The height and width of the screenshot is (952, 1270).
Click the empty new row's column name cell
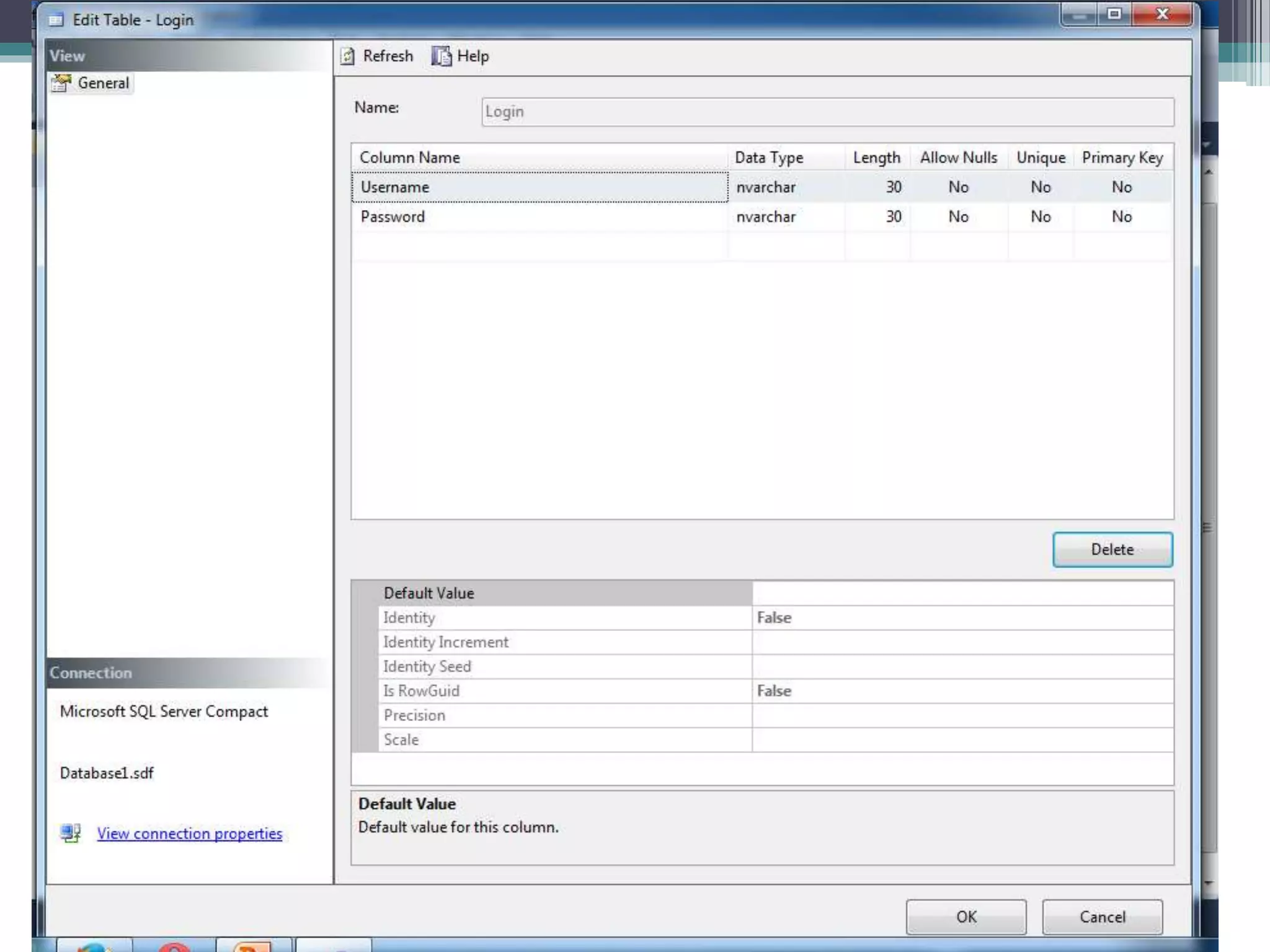tap(540, 247)
